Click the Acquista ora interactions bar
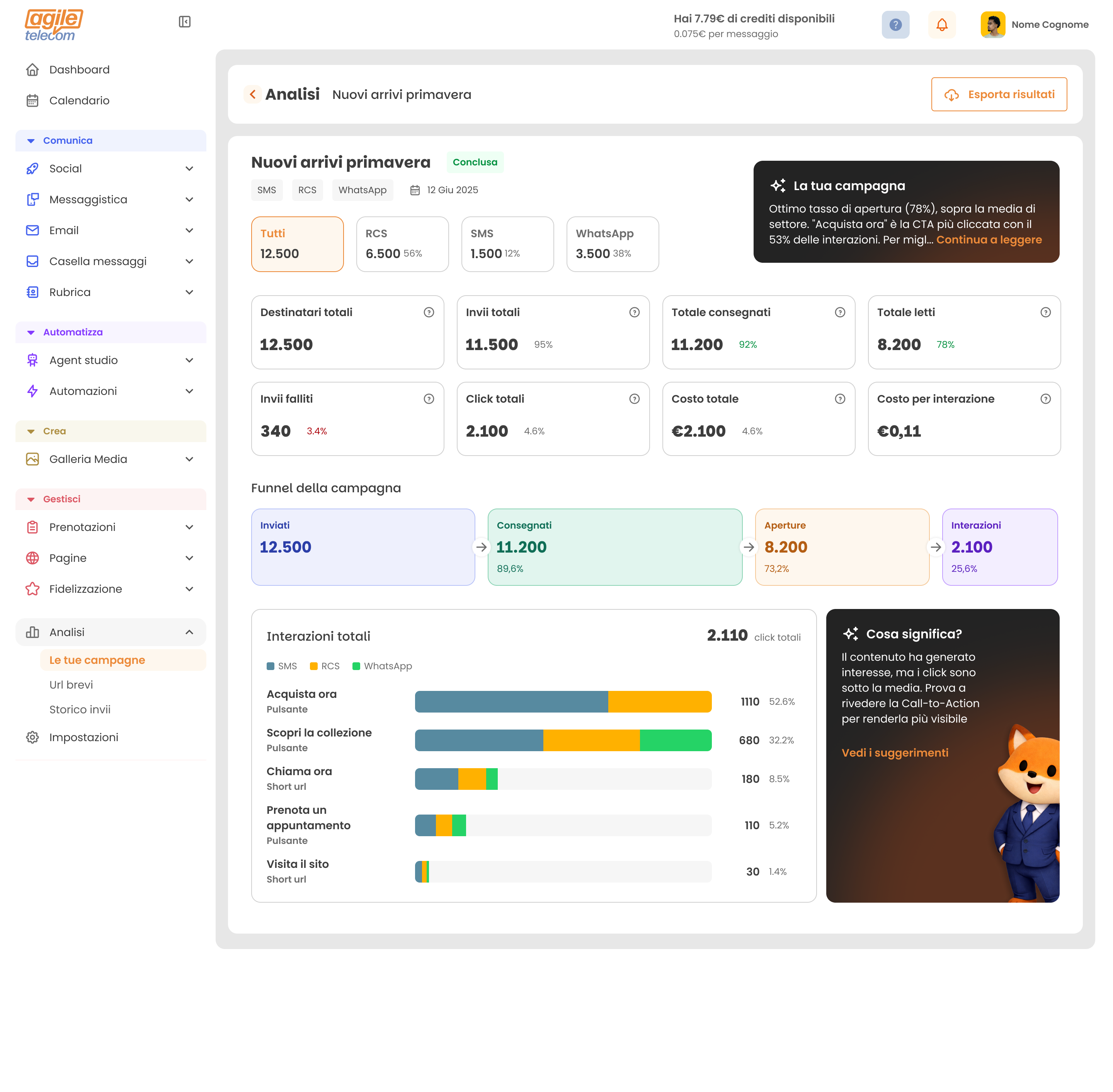The width and height of the screenshot is (1113, 1092). point(562,701)
